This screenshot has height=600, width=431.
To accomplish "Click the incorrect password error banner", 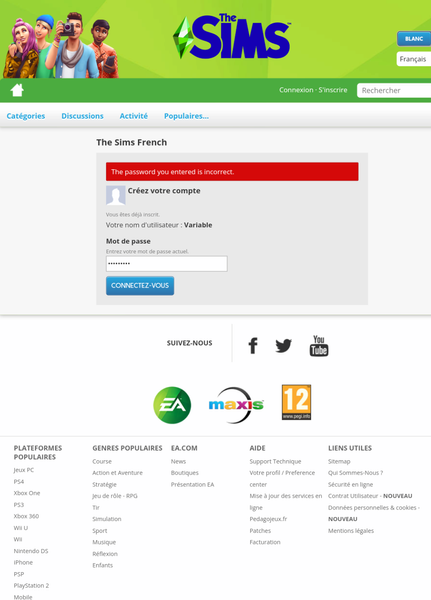I will point(232,171).
